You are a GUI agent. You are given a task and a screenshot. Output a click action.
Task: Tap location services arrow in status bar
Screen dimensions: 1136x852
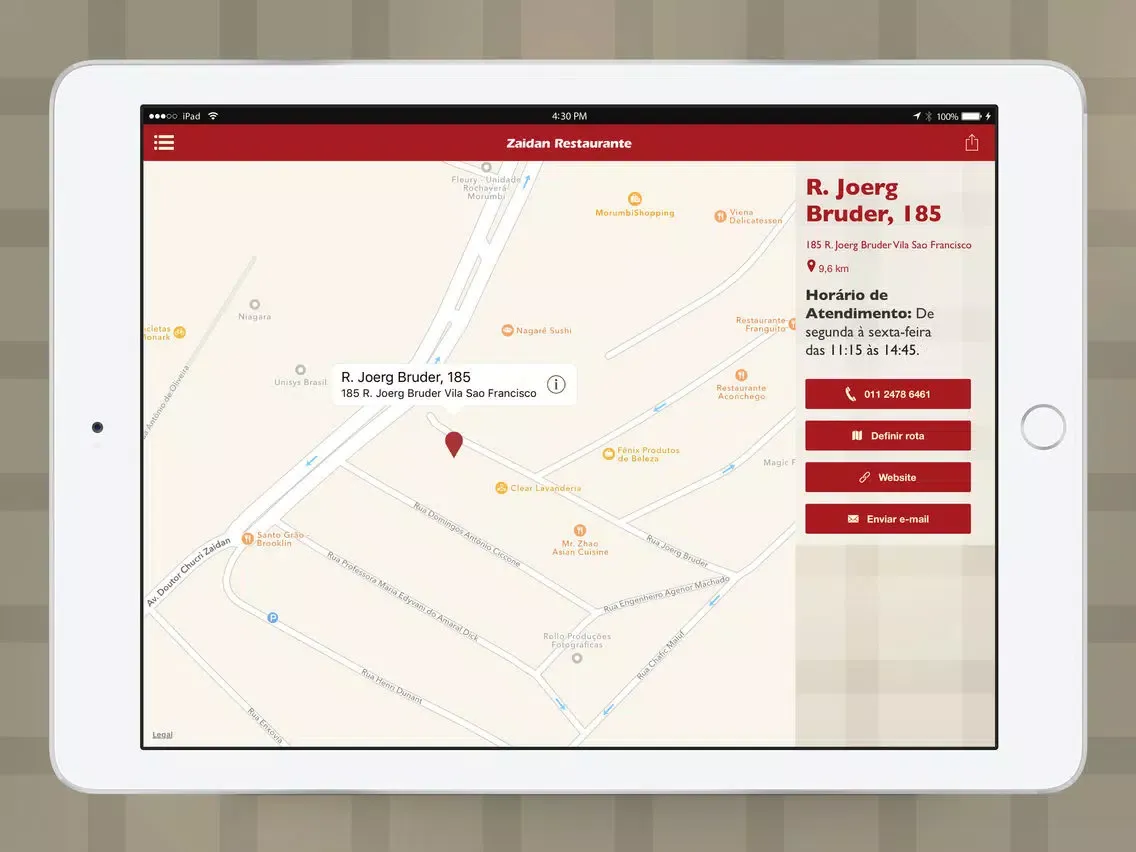pyautogui.click(x=916, y=116)
